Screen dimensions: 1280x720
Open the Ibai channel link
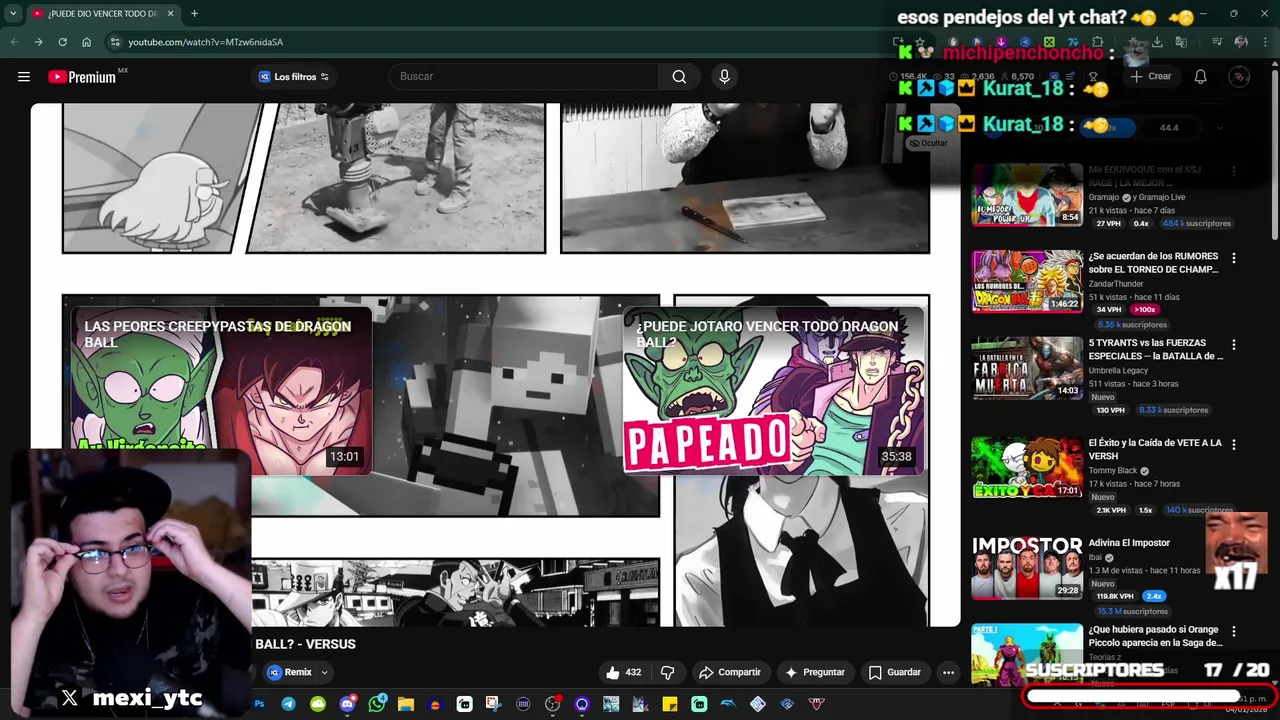pos(1096,557)
